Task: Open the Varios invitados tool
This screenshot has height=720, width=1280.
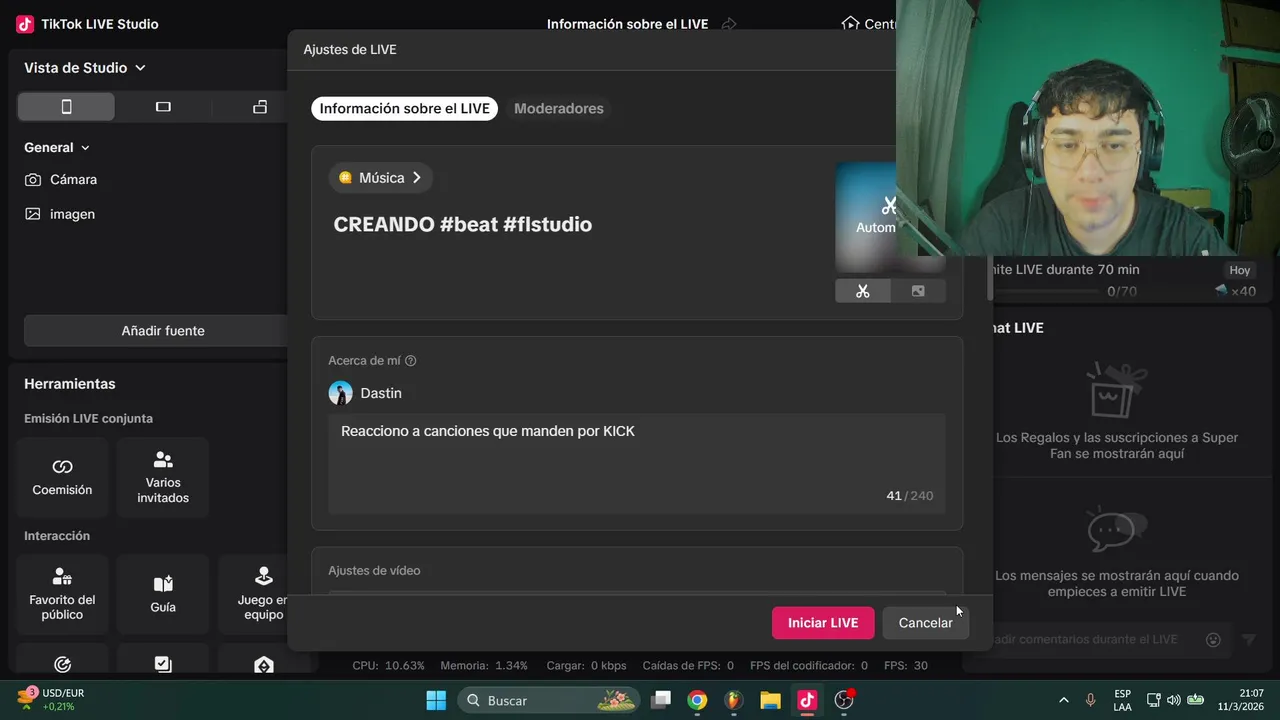Action: point(163,477)
